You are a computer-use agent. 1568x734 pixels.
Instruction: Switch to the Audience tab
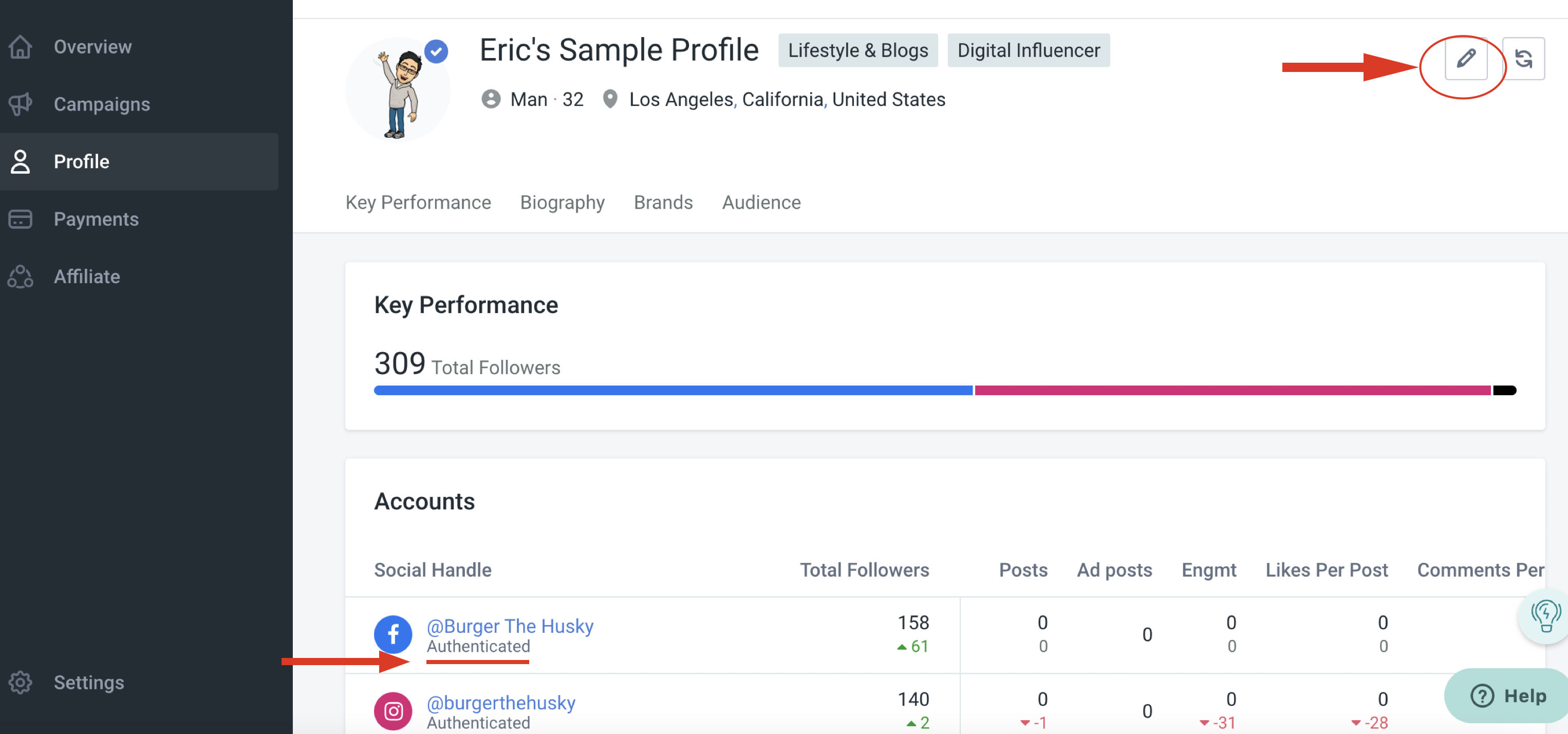761,202
